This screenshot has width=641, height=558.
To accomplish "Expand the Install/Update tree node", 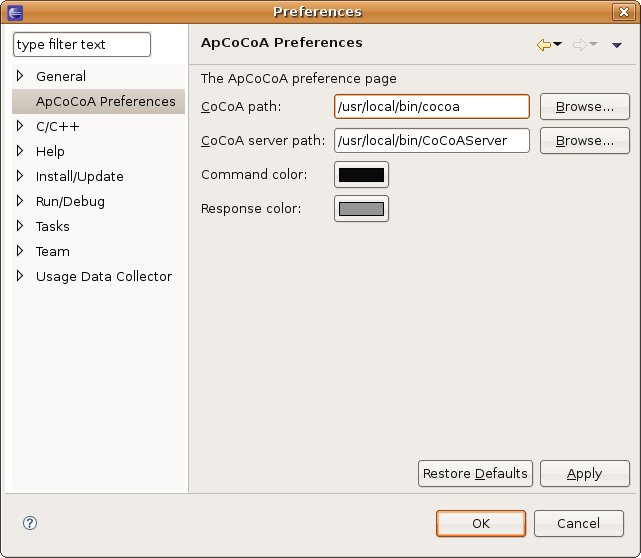I will (20, 176).
